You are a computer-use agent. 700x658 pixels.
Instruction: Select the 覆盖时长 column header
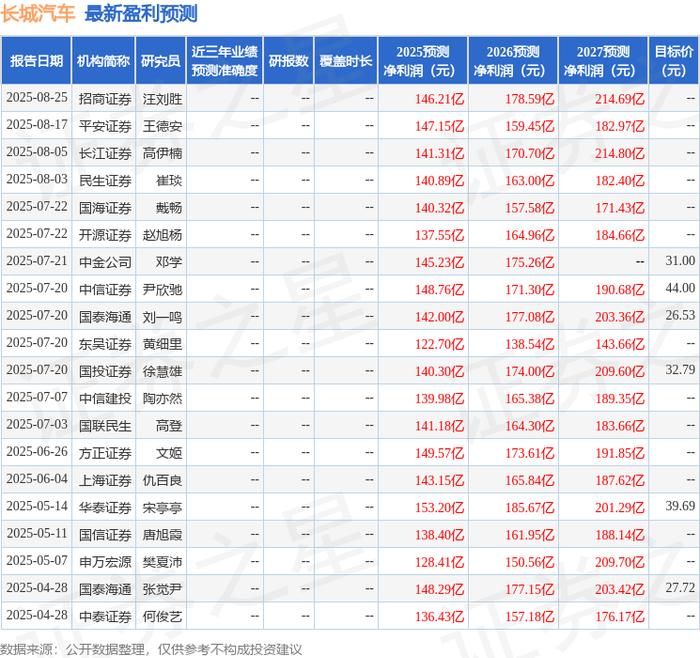tap(346, 60)
